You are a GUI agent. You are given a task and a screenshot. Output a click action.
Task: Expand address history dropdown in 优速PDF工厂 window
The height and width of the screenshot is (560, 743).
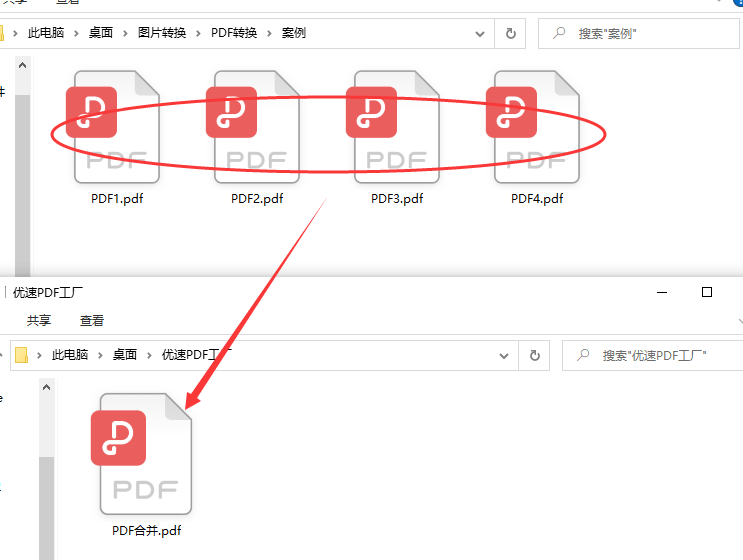504,355
